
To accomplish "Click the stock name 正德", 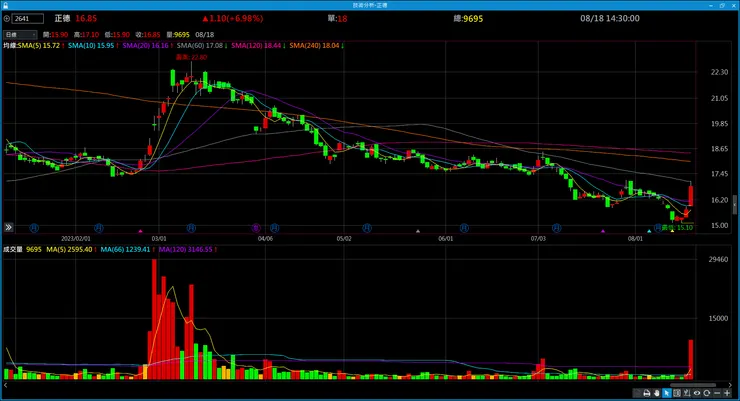I will (x=62, y=18).
